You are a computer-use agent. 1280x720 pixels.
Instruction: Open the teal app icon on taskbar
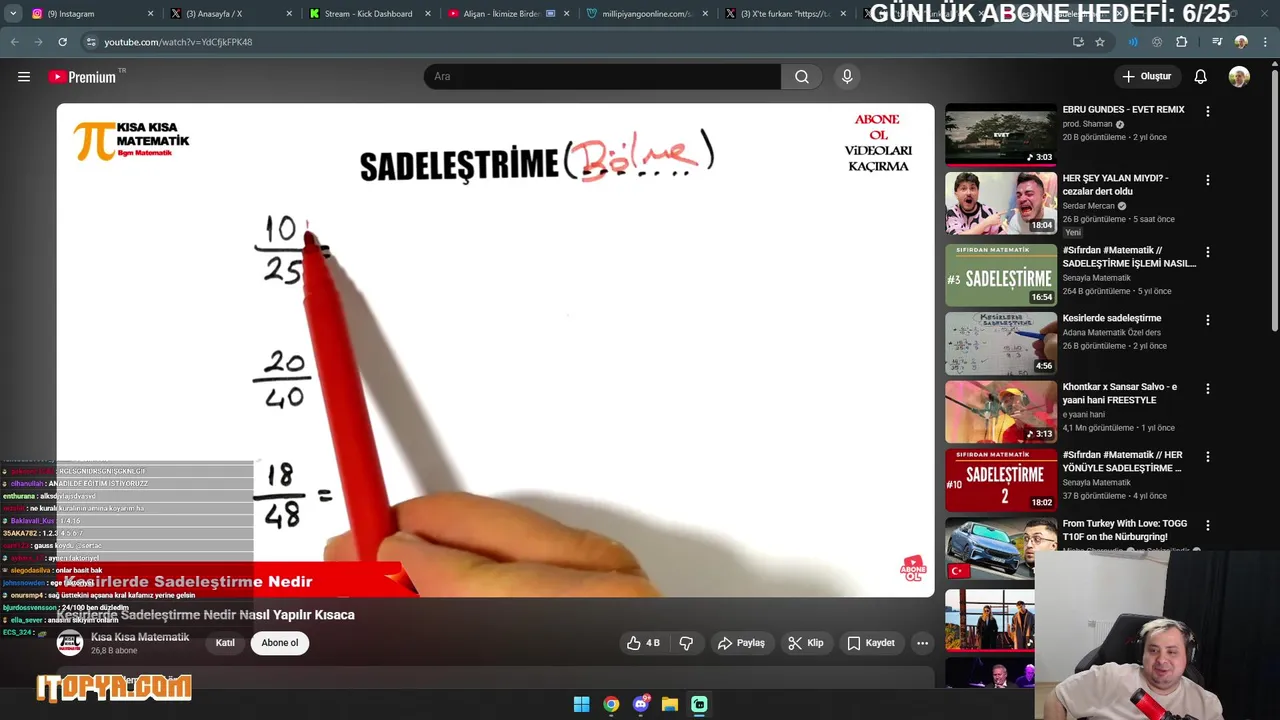(699, 704)
